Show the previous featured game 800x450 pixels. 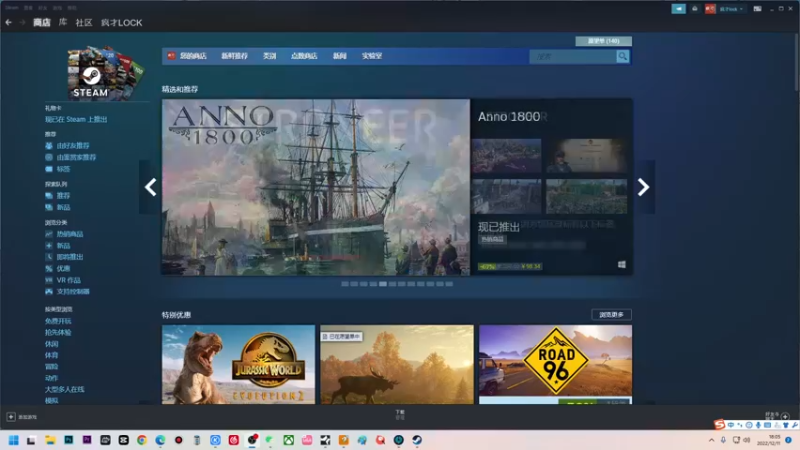pos(150,187)
